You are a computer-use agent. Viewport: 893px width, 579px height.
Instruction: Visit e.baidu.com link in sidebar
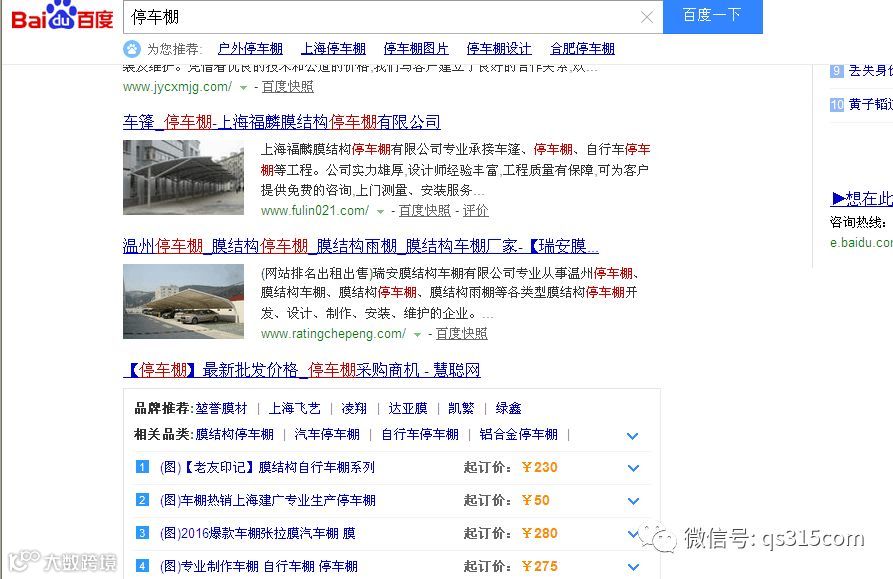[861, 243]
